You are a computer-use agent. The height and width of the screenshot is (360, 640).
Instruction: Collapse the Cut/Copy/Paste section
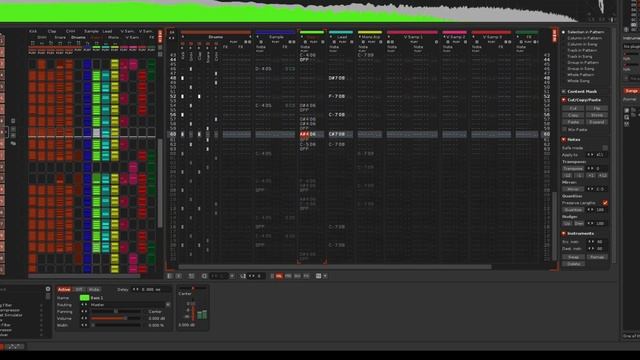point(564,100)
